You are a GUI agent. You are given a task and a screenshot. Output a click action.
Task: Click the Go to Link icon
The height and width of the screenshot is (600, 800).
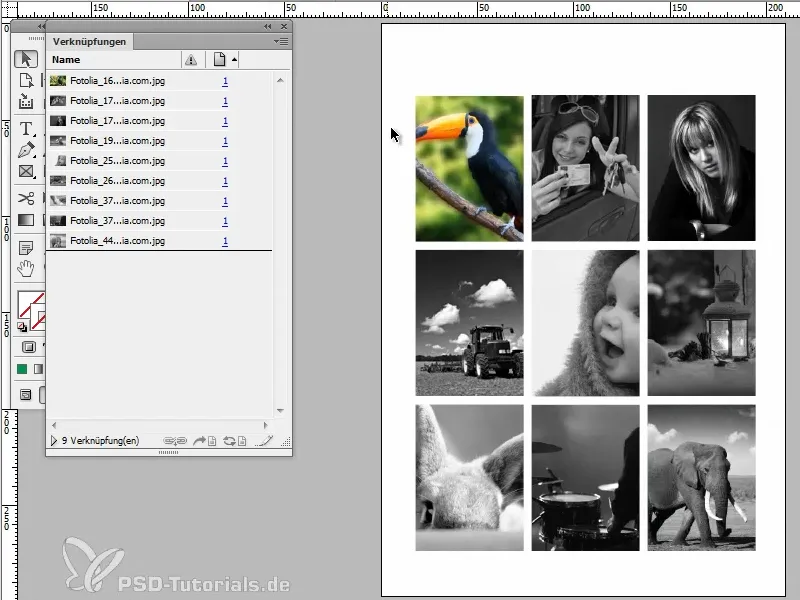tap(205, 441)
